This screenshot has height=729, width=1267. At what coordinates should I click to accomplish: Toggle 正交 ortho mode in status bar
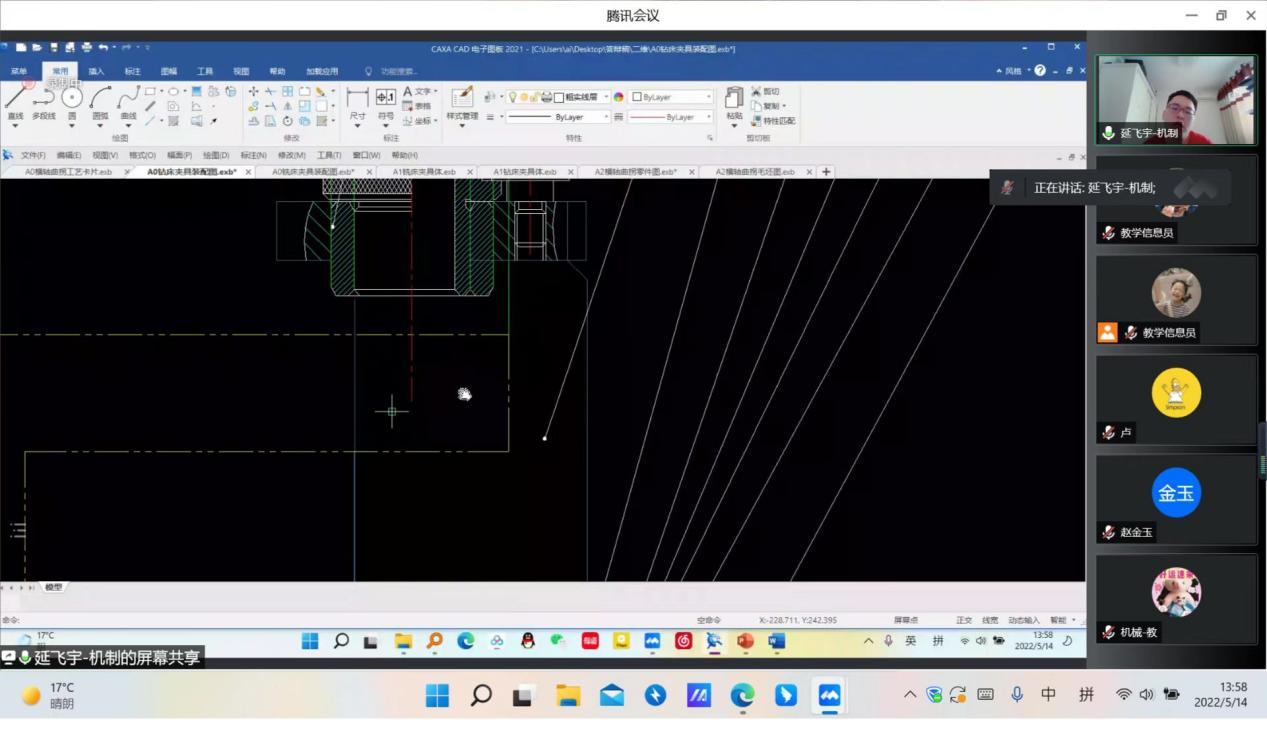pos(964,620)
